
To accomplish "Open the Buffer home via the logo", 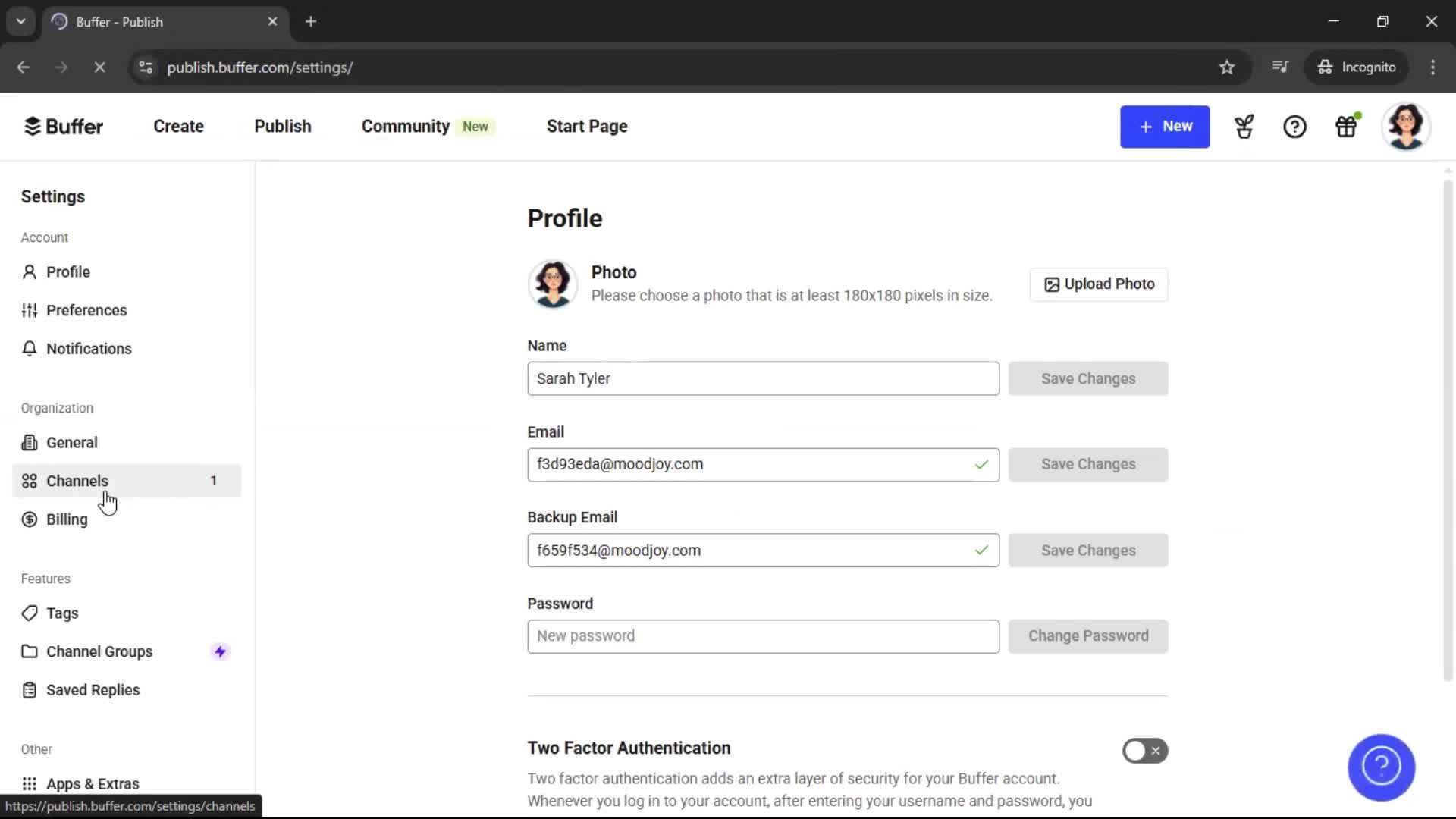I will tap(64, 126).
